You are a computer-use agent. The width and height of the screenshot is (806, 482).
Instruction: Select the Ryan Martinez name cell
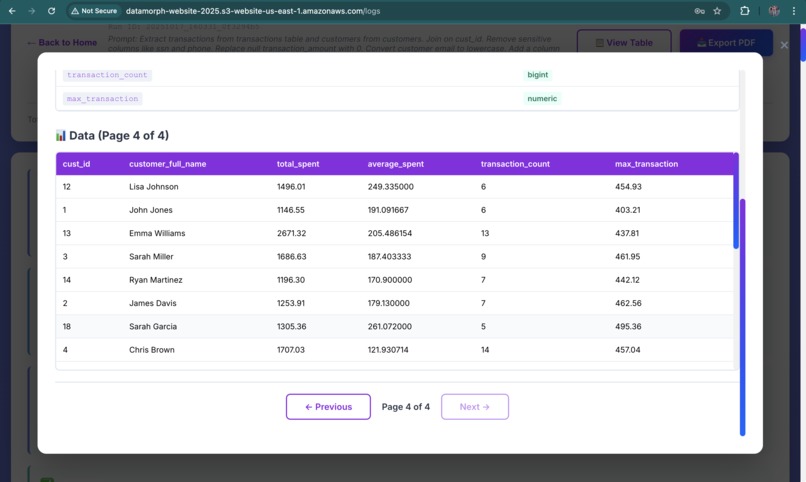tap(156, 280)
